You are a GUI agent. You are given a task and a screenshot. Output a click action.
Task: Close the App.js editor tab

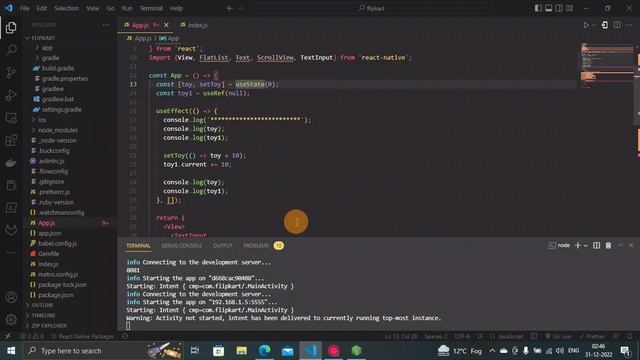[166, 25]
